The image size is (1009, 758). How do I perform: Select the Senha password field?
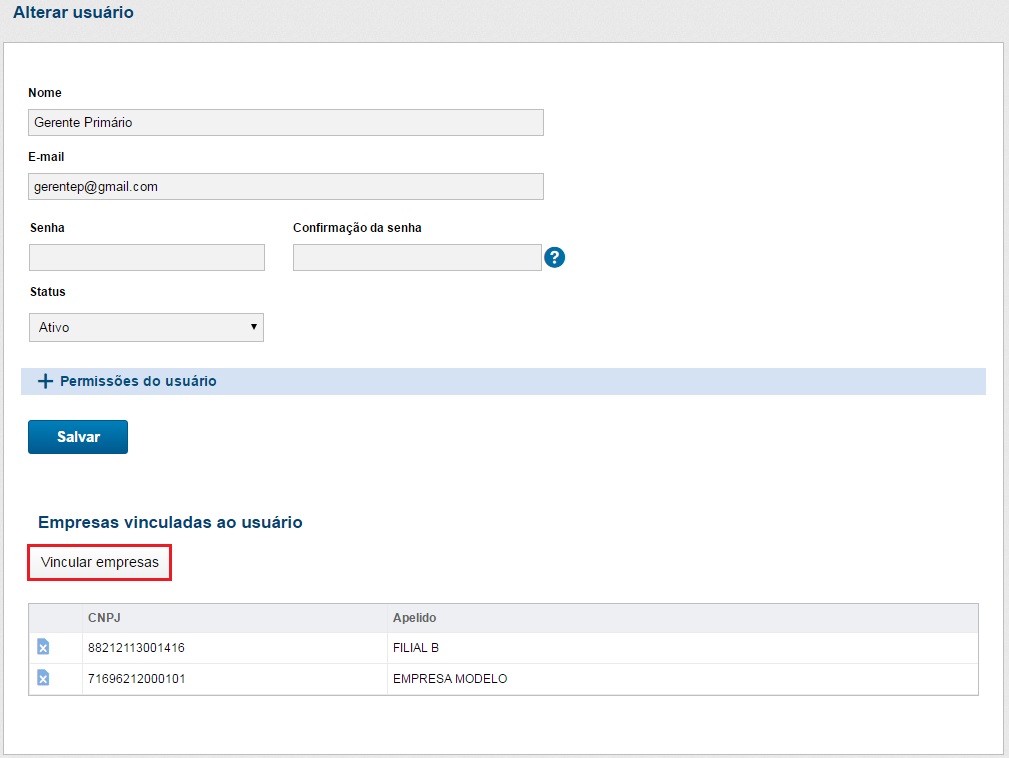tap(147, 258)
